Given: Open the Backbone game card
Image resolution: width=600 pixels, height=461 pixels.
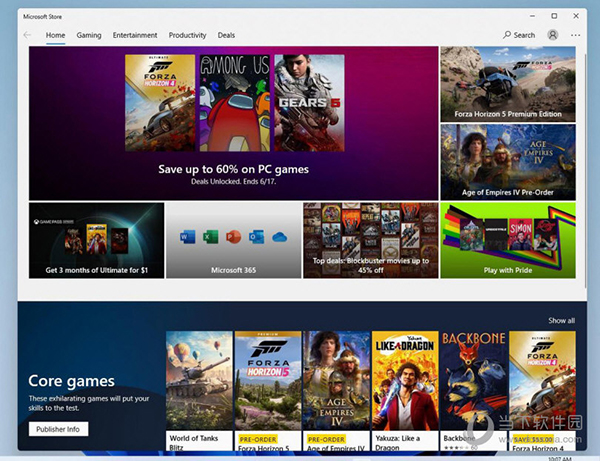Looking at the screenshot, I should click(474, 391).
